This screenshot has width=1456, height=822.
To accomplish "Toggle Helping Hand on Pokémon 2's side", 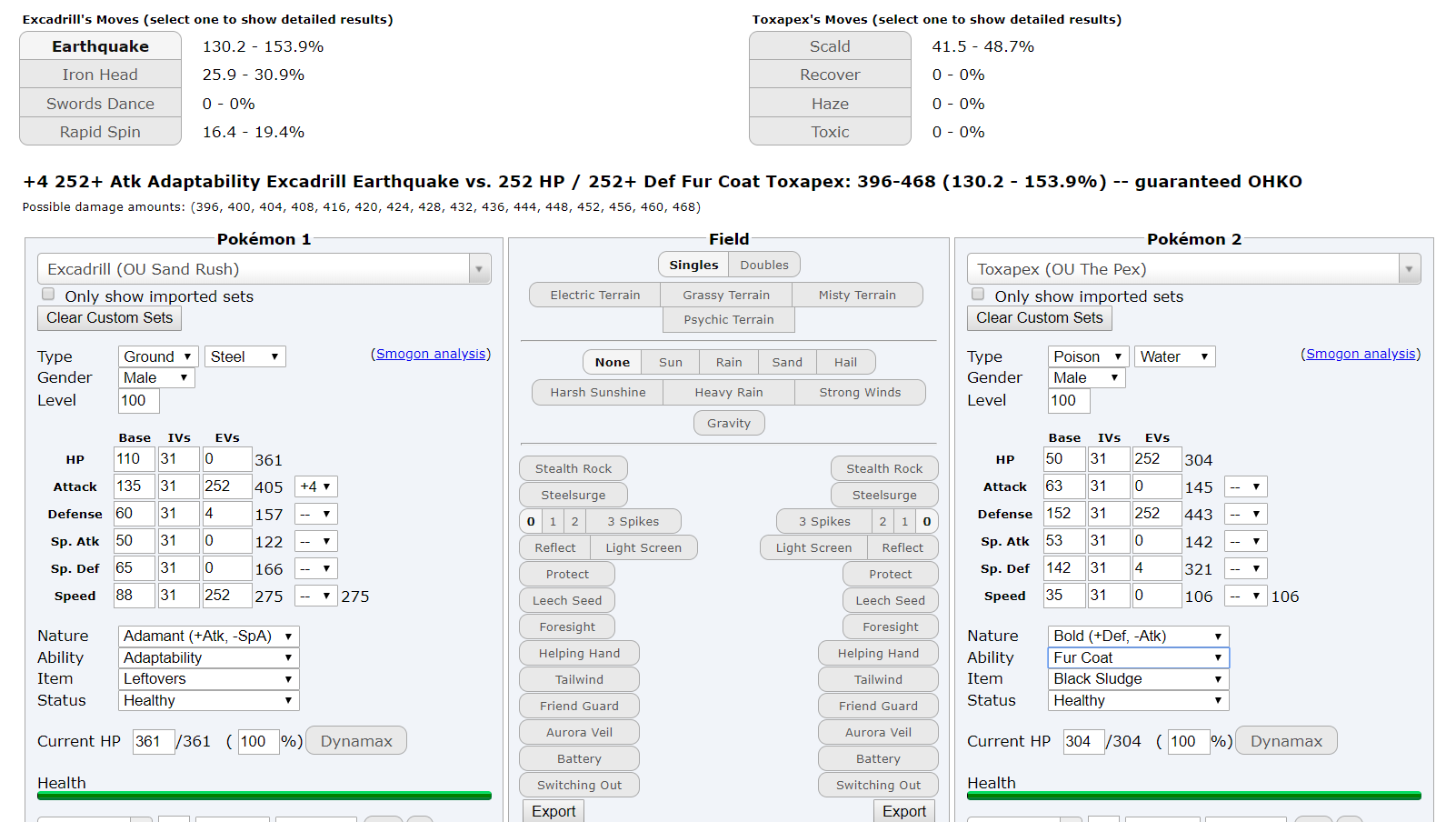I will (x=878, y=653).
